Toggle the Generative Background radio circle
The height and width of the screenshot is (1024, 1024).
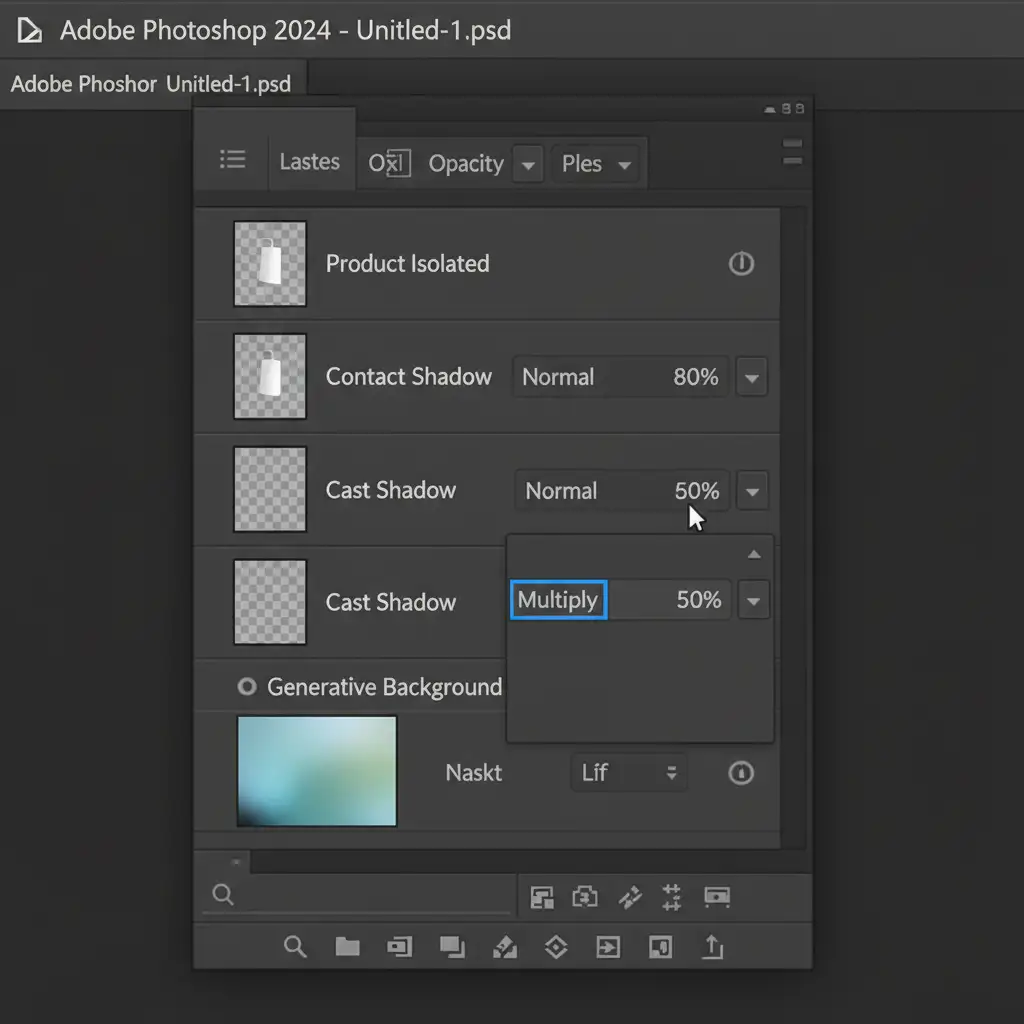(x=246, y=687)
